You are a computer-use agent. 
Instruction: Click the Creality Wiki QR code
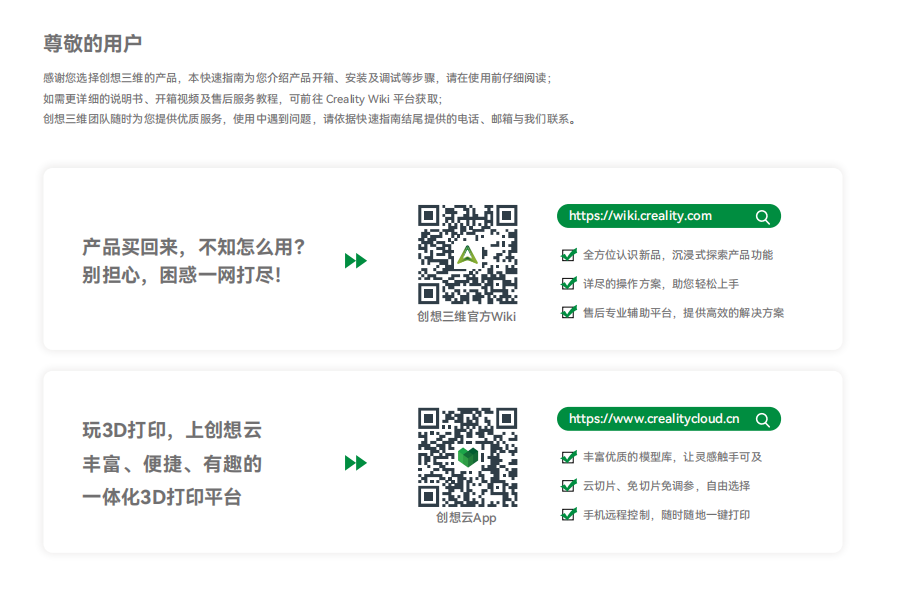click(x=467, y=254)
